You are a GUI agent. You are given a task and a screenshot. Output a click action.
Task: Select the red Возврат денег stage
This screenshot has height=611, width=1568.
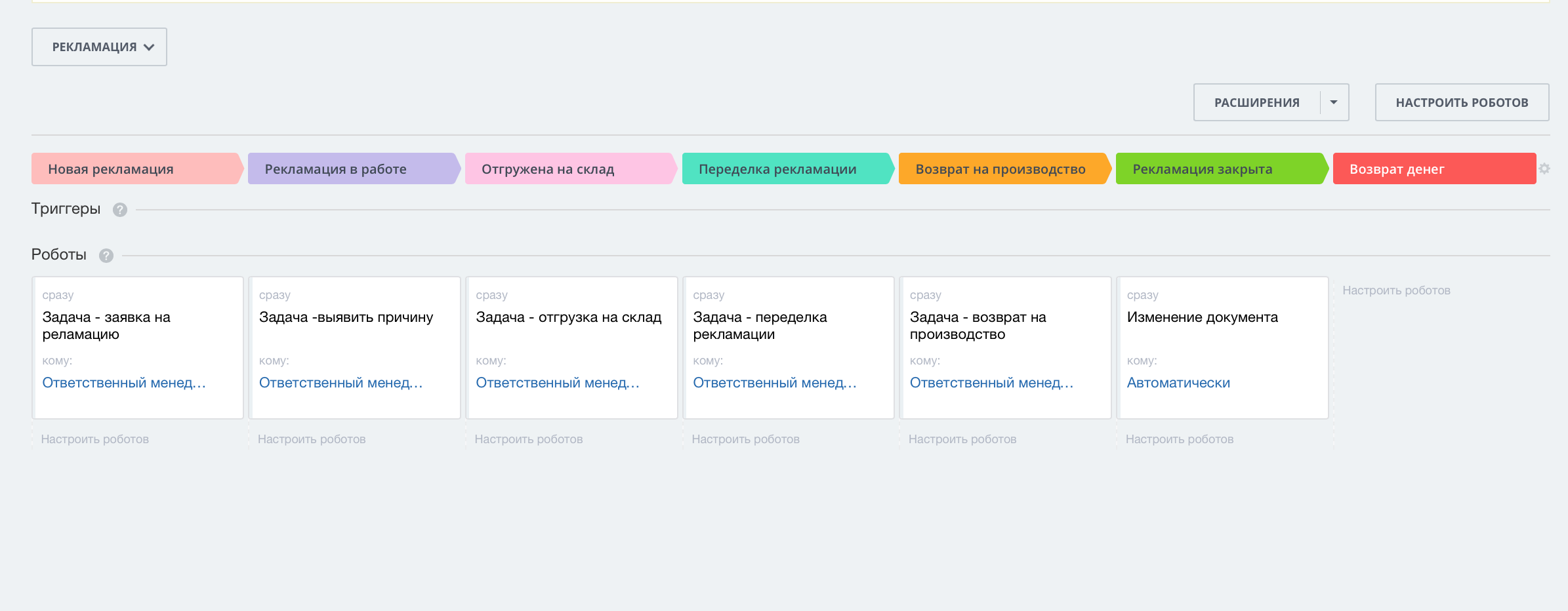click(1434, 169)
